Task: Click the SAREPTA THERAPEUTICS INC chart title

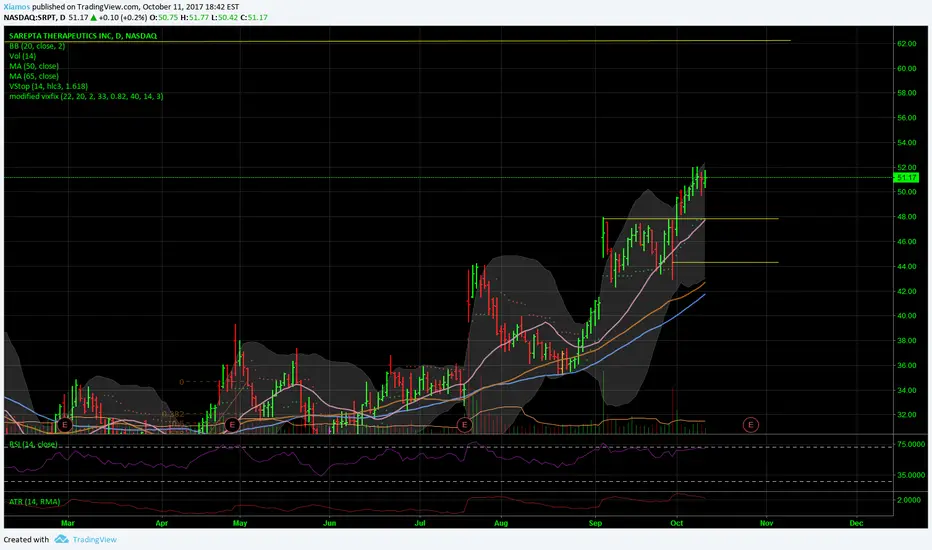Action: click(x=83, y=36)
